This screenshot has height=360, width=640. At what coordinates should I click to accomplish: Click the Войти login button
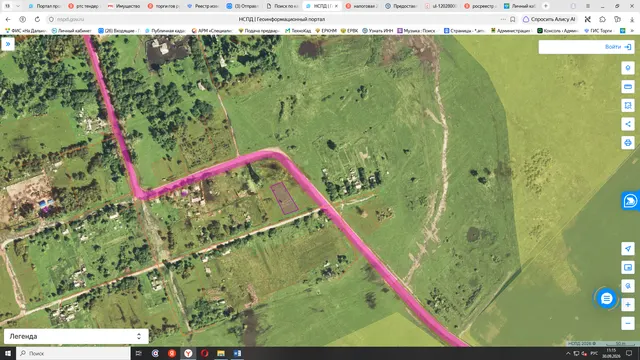pos(618,47)
